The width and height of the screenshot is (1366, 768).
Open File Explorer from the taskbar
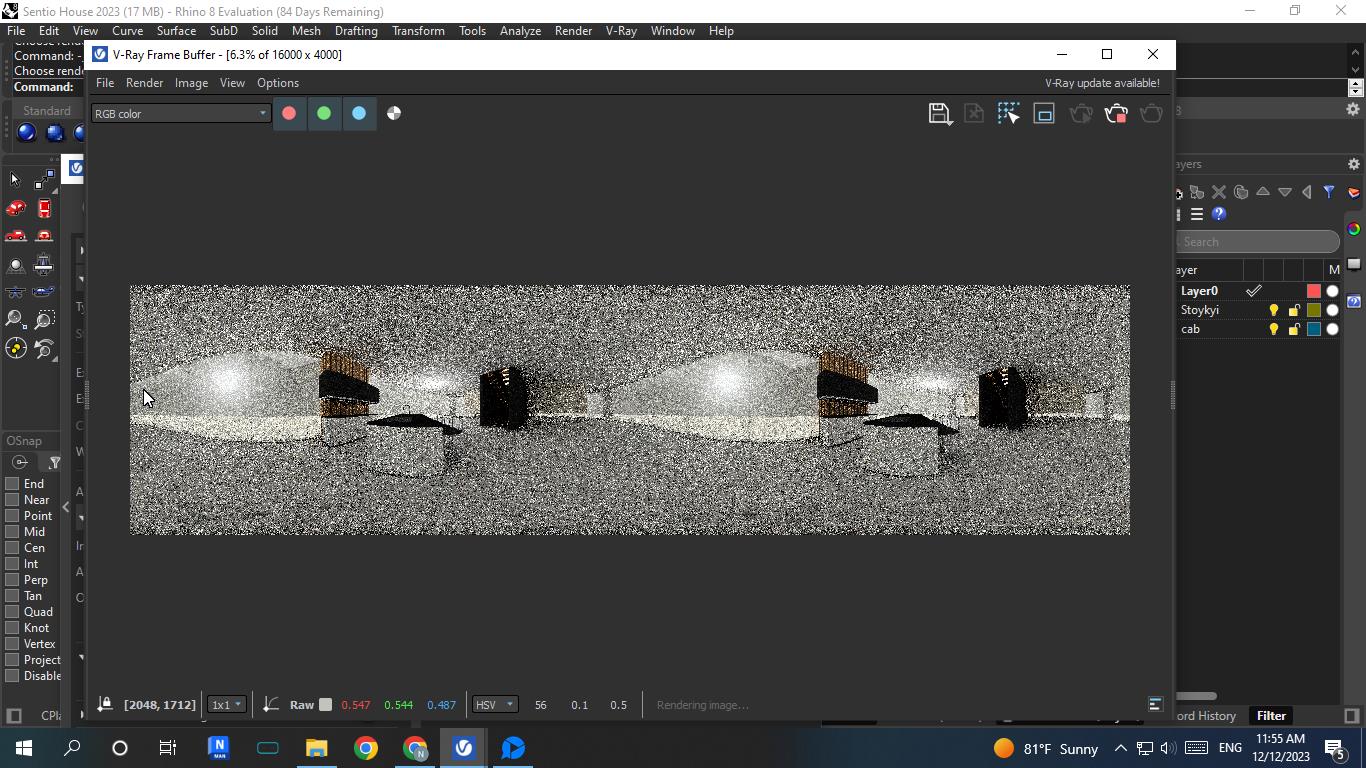(x=316, y=748)
